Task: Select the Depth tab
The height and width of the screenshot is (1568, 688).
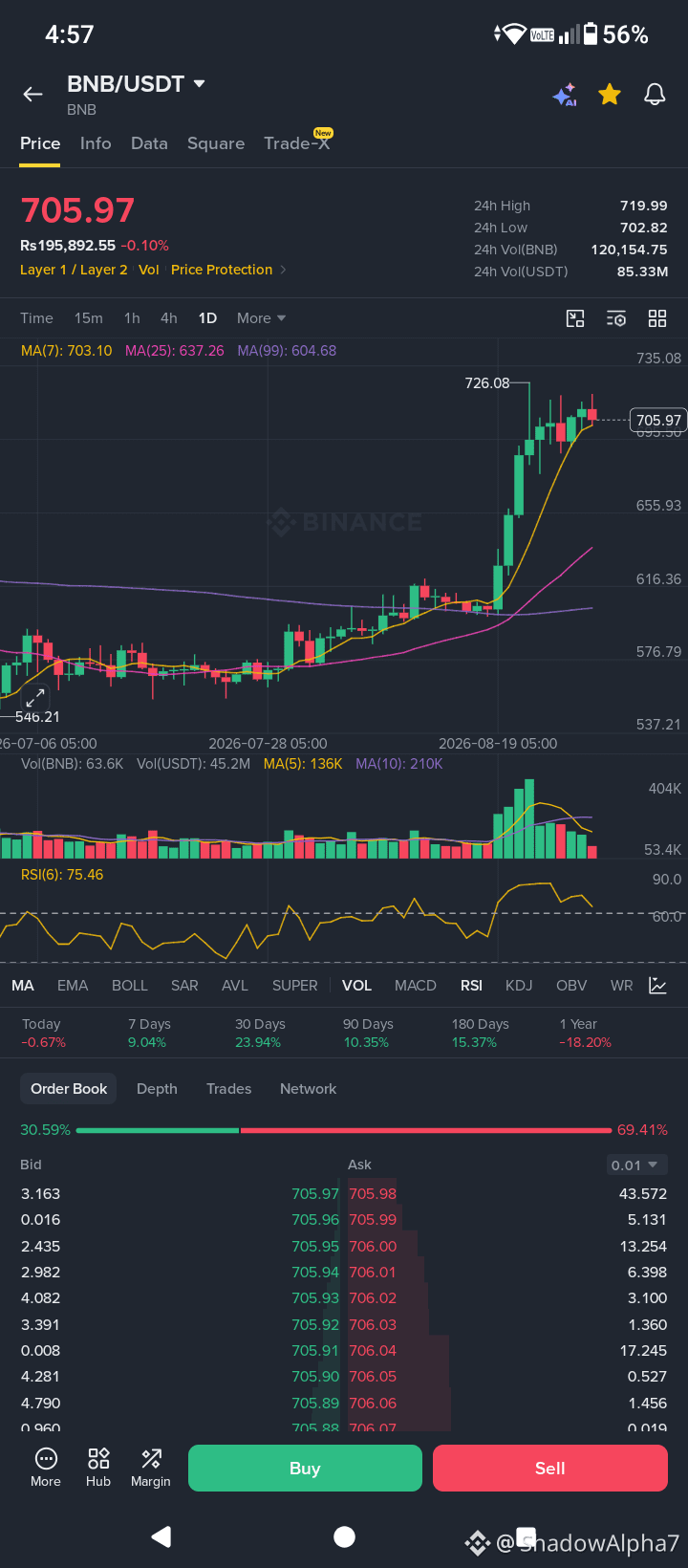Action: (157, 1089)
